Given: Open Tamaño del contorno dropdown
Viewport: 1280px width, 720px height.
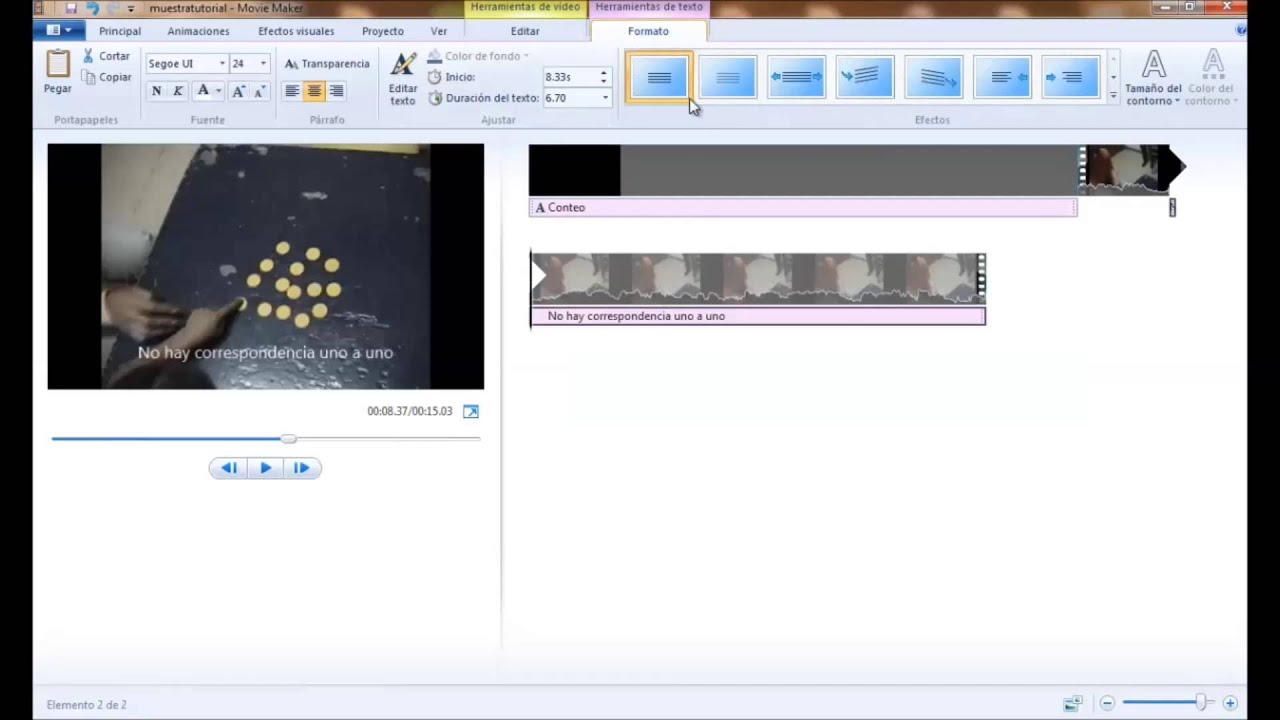Looking at the screenshot, I should (1153, 78).
